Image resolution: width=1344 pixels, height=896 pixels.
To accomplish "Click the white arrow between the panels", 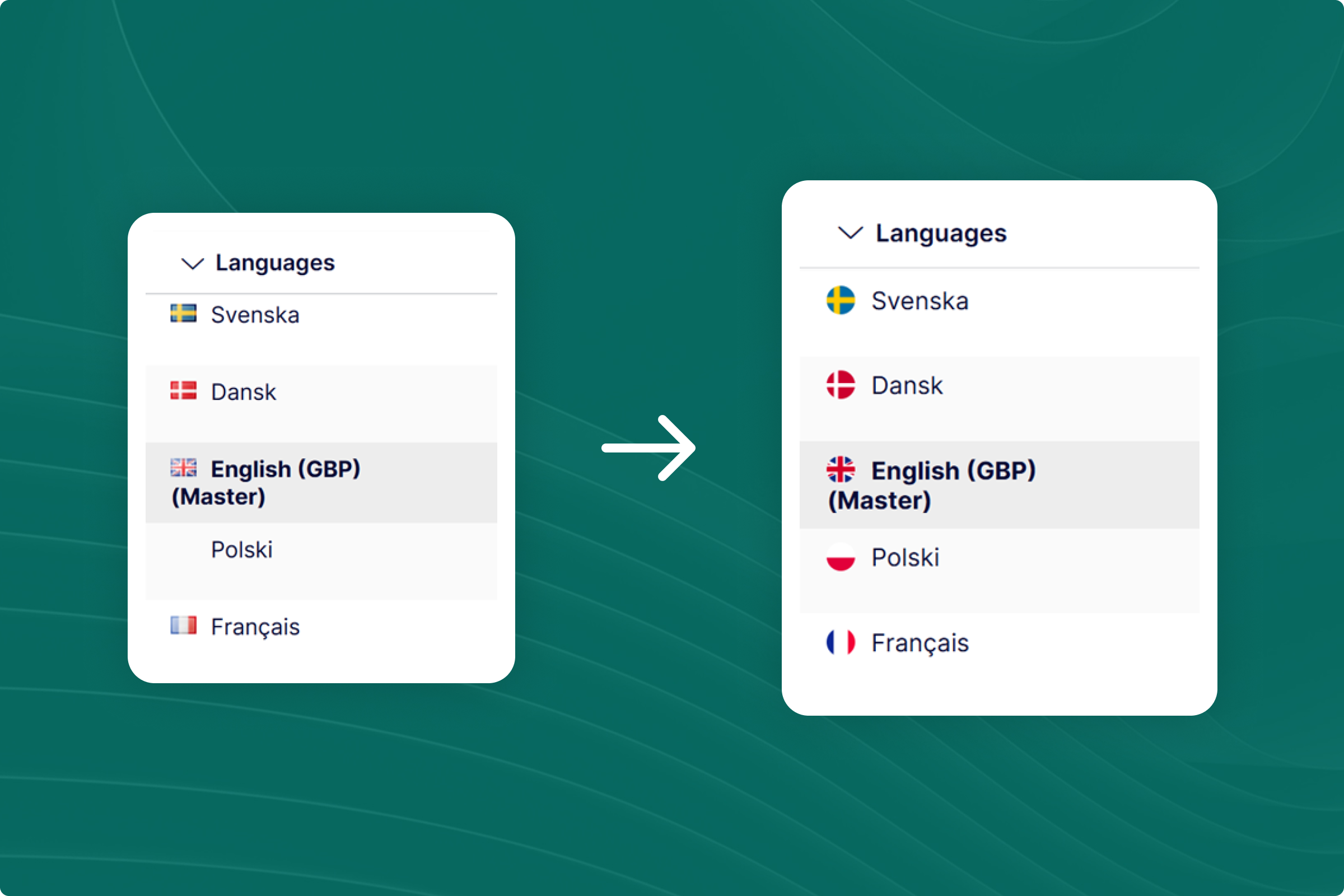I will coord(648,448).
